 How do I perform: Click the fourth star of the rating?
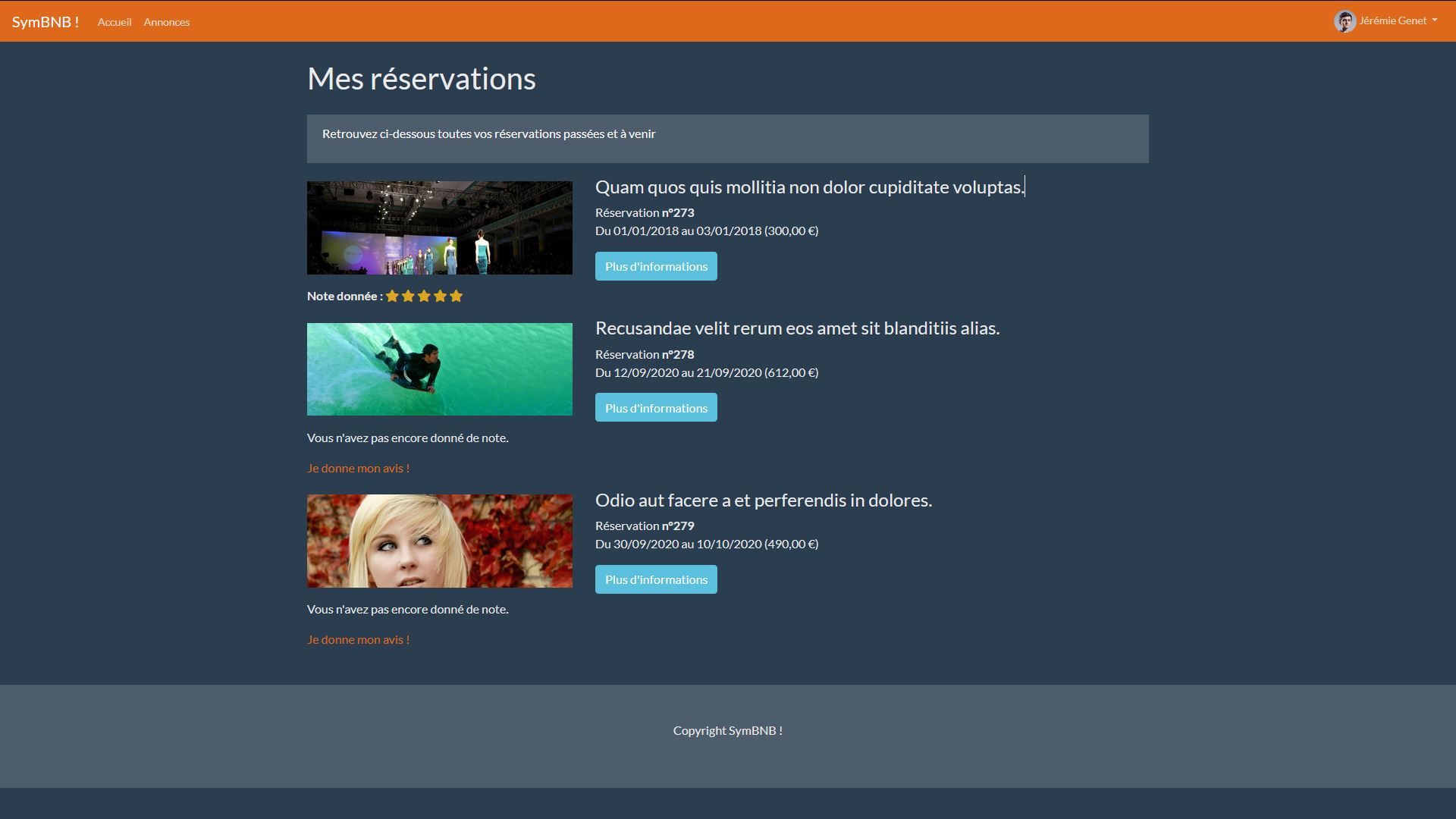pos(440,297)
